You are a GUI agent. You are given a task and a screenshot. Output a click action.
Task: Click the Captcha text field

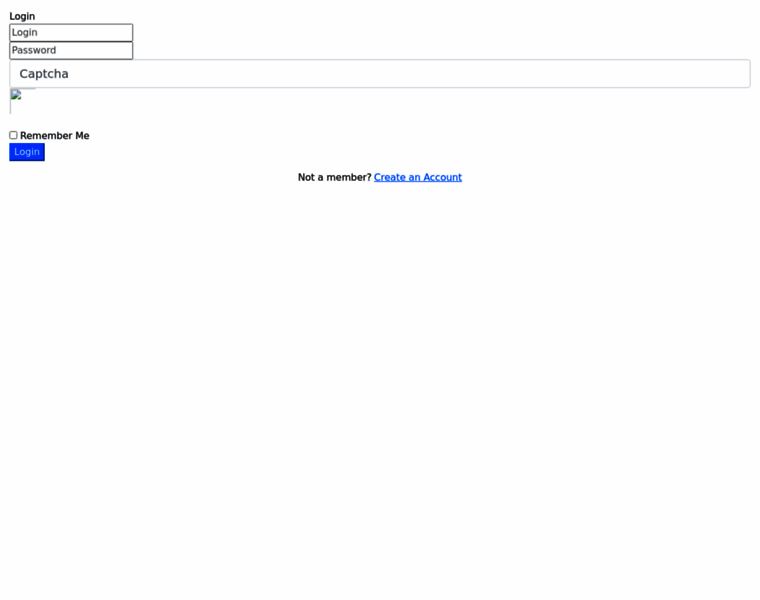[x=380, y=74]
